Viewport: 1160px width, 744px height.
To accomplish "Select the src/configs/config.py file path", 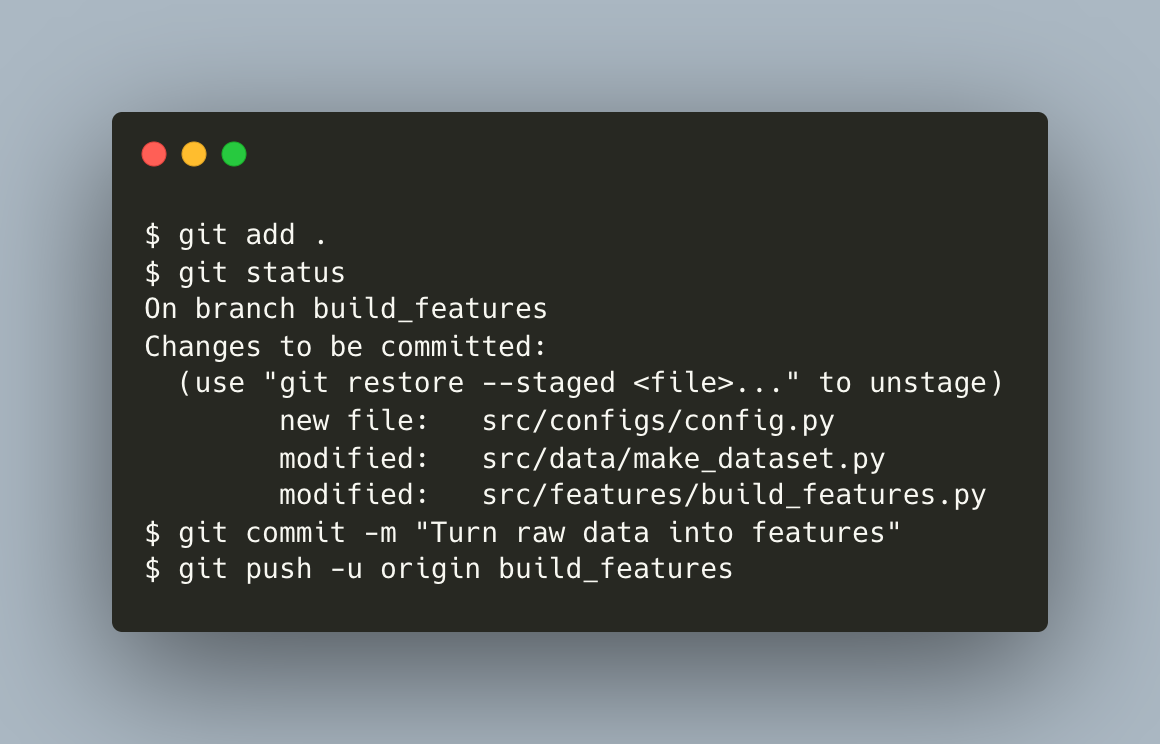I will coord(658,421).
